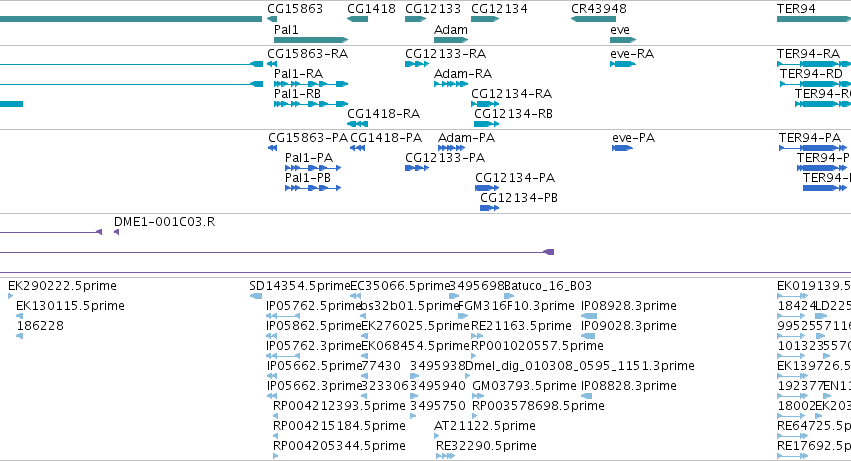Click the Pal1 gene arrow glyph
The height and width of the screenshot is (461, 851).
[311, 40]
